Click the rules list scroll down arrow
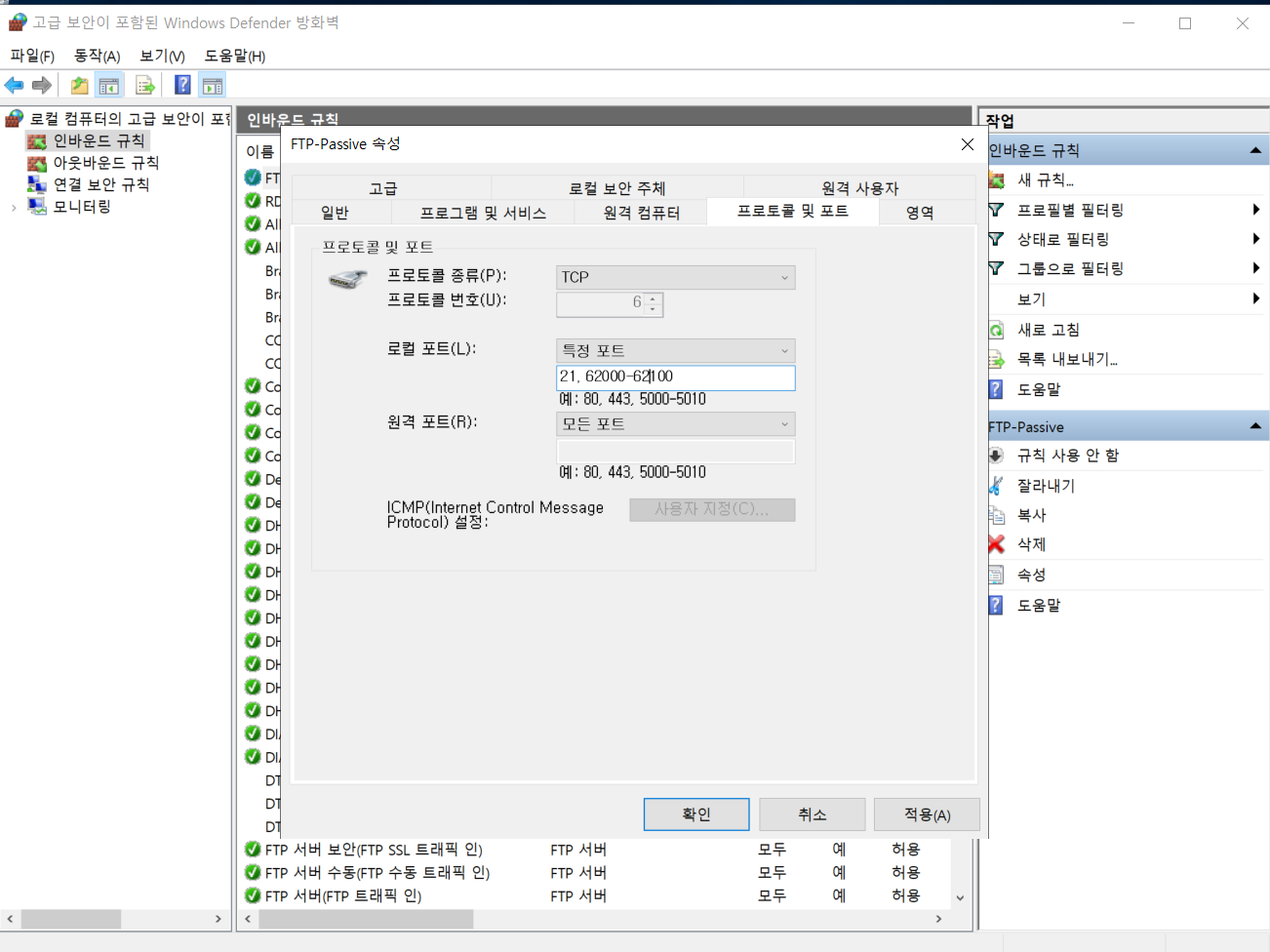 (960, 898)
